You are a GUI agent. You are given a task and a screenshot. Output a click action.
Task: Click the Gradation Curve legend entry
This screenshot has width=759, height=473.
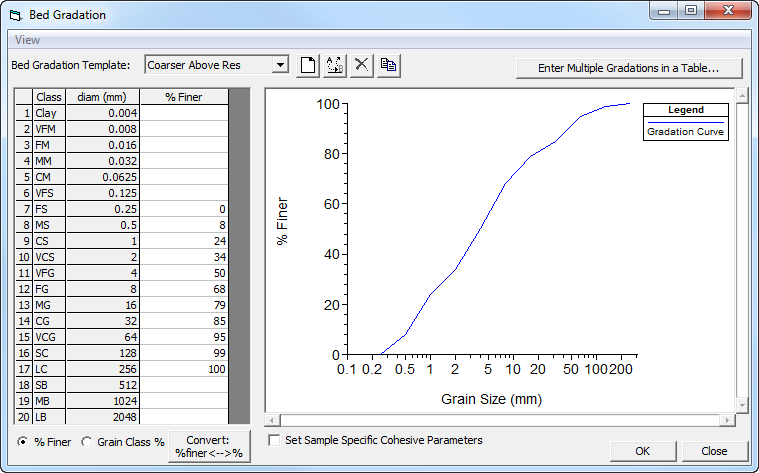(685, 131)
